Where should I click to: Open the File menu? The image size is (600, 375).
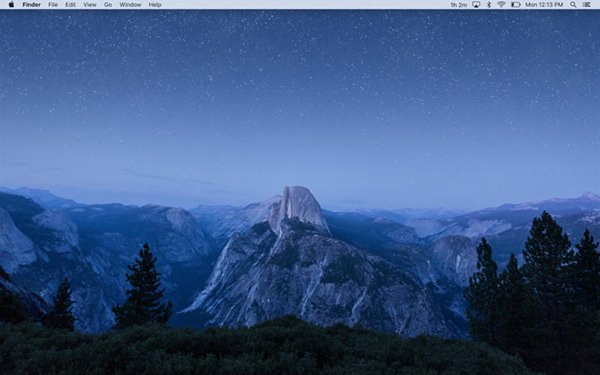tap(53, 5)
